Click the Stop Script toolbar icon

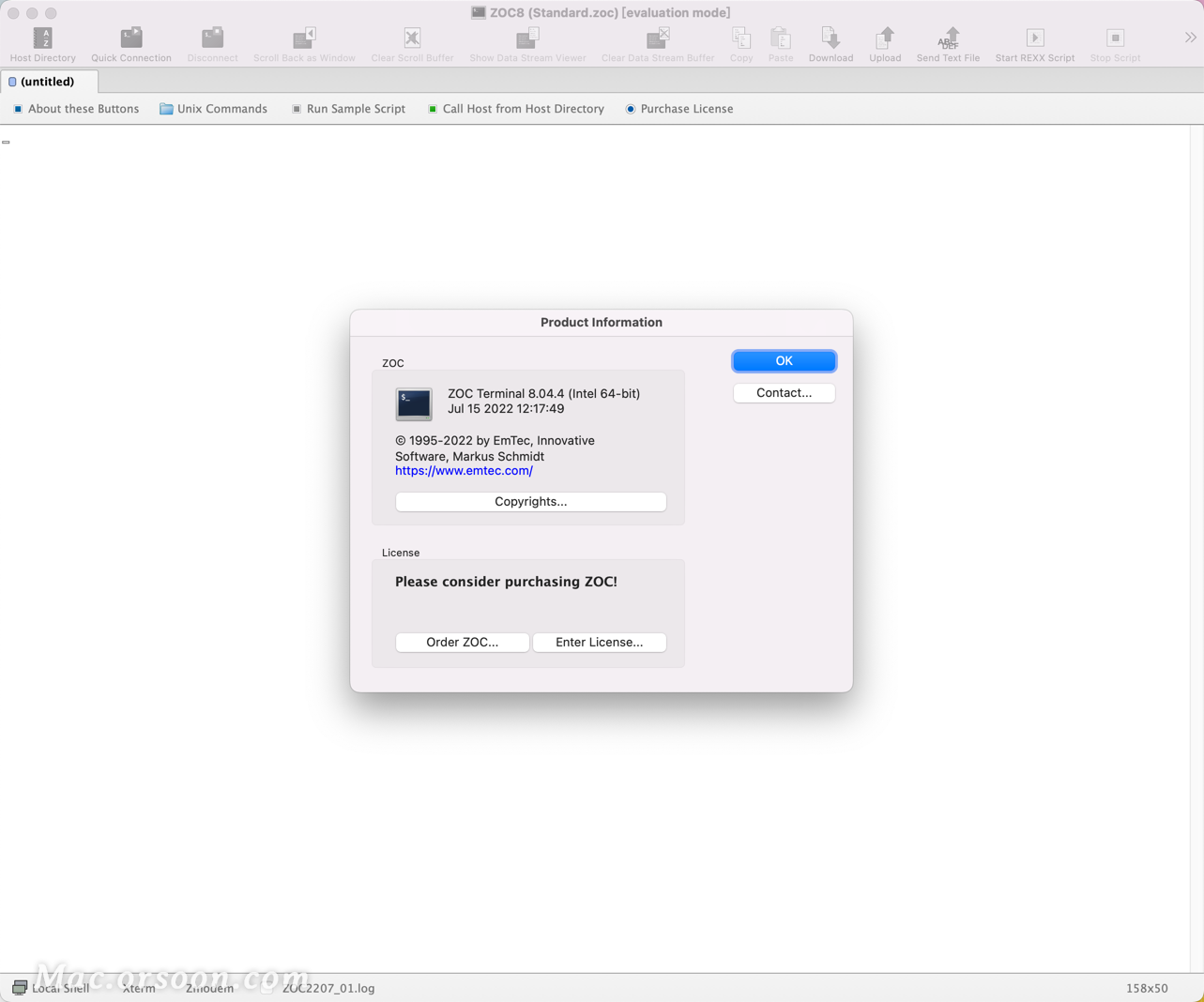[1115, 38]
